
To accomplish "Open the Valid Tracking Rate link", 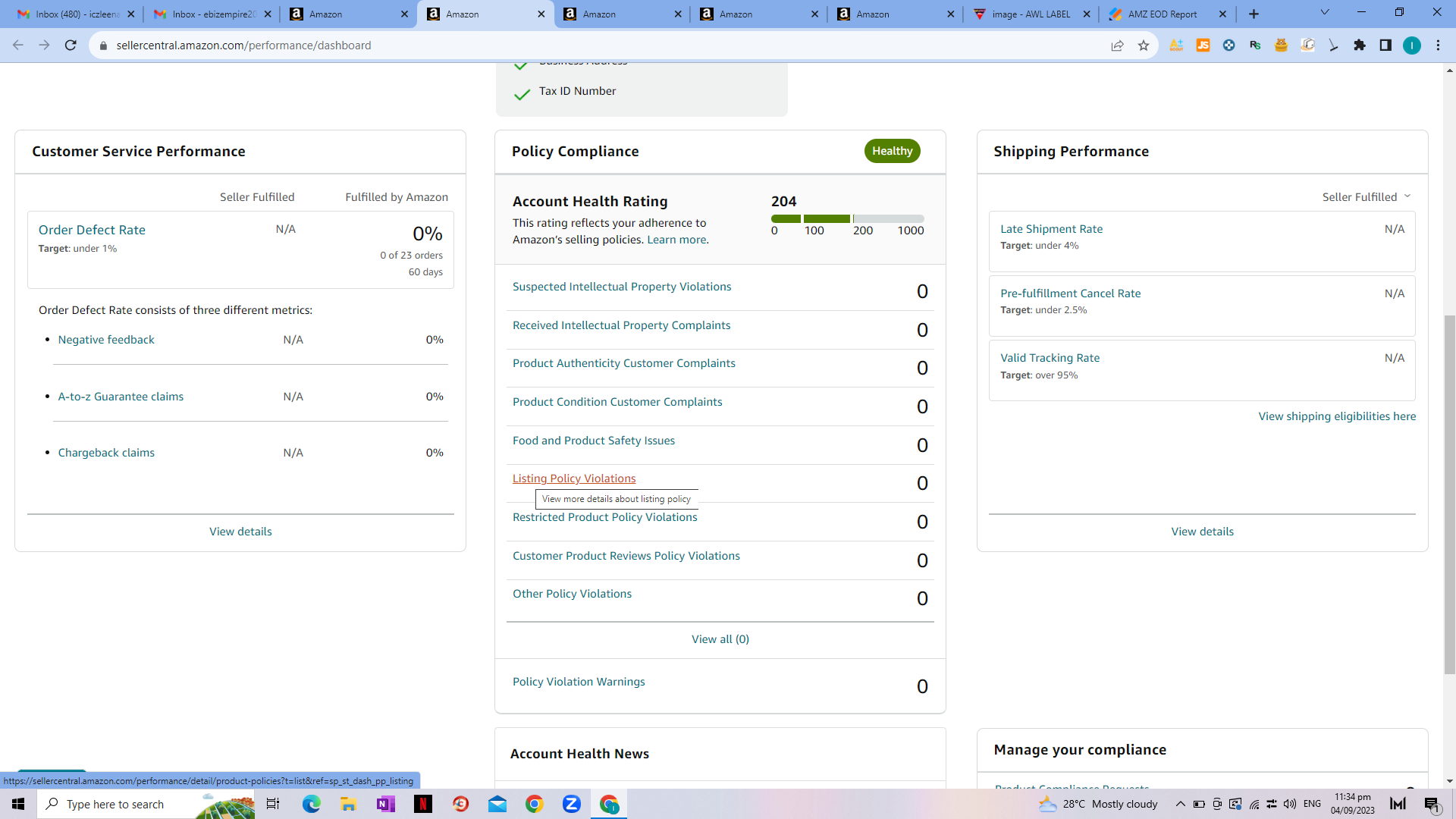I will pyautogui.click(x=1050, y=358).
